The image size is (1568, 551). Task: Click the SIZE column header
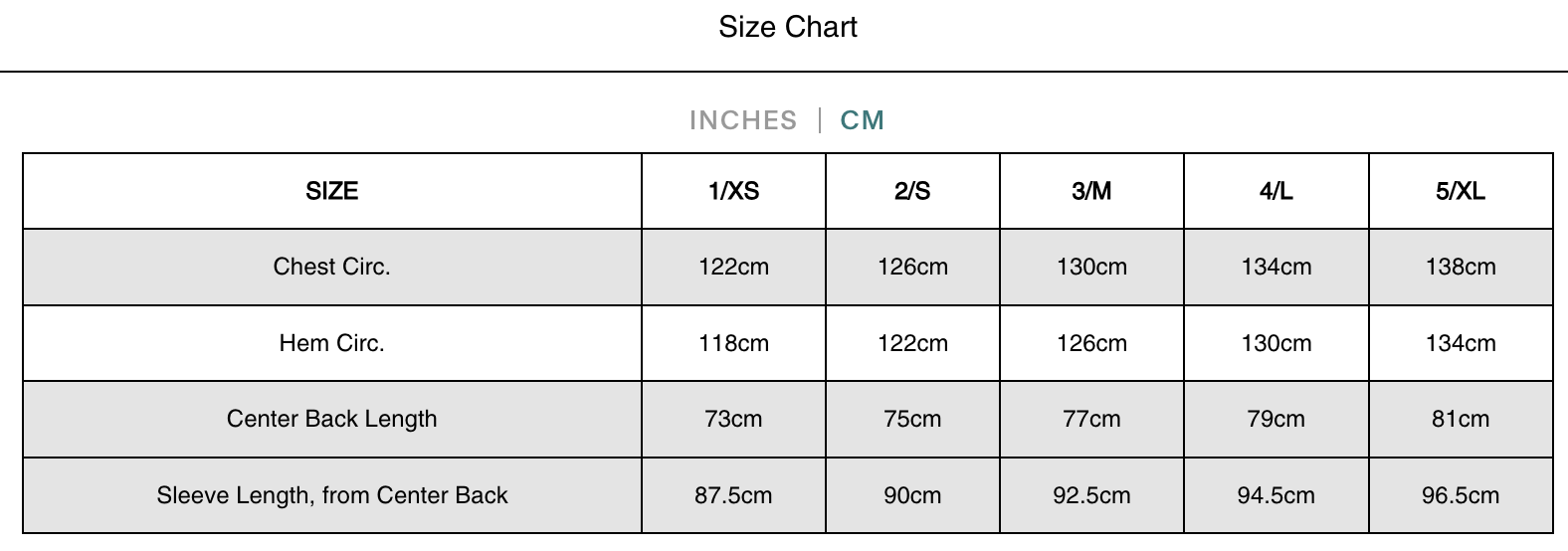click(x=331, y=191)
